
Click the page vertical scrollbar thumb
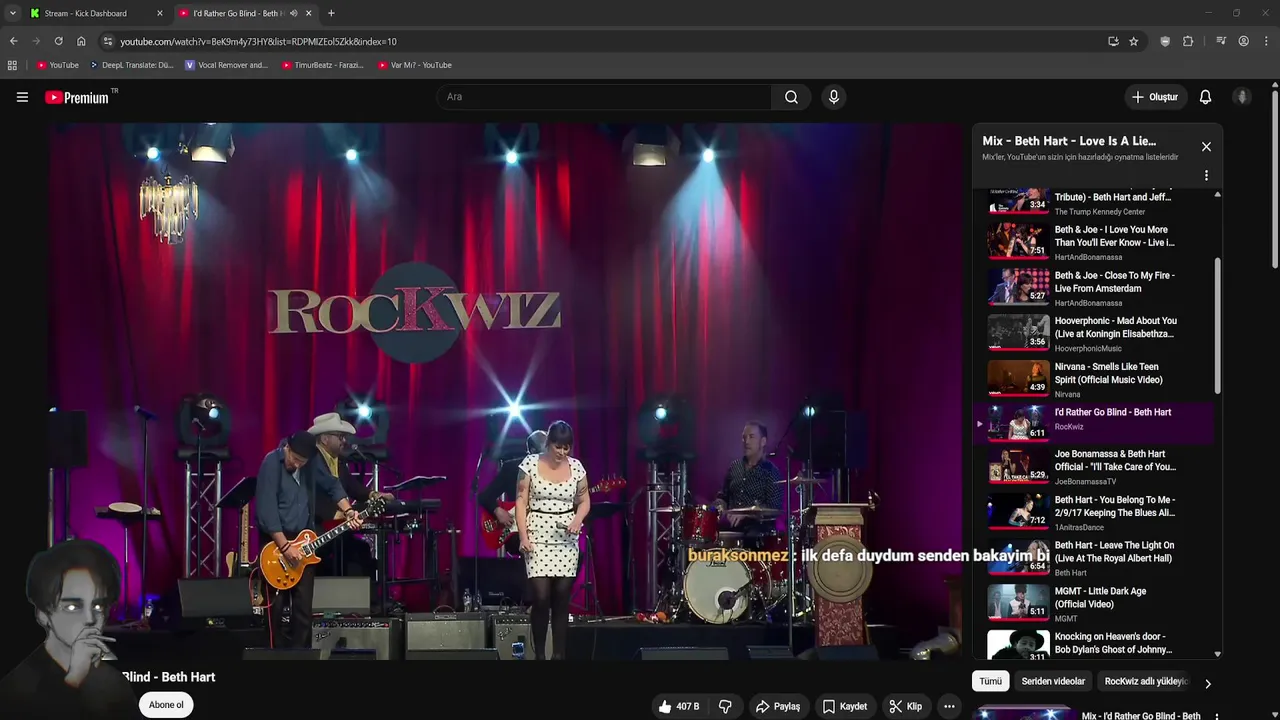(1275, 180)
